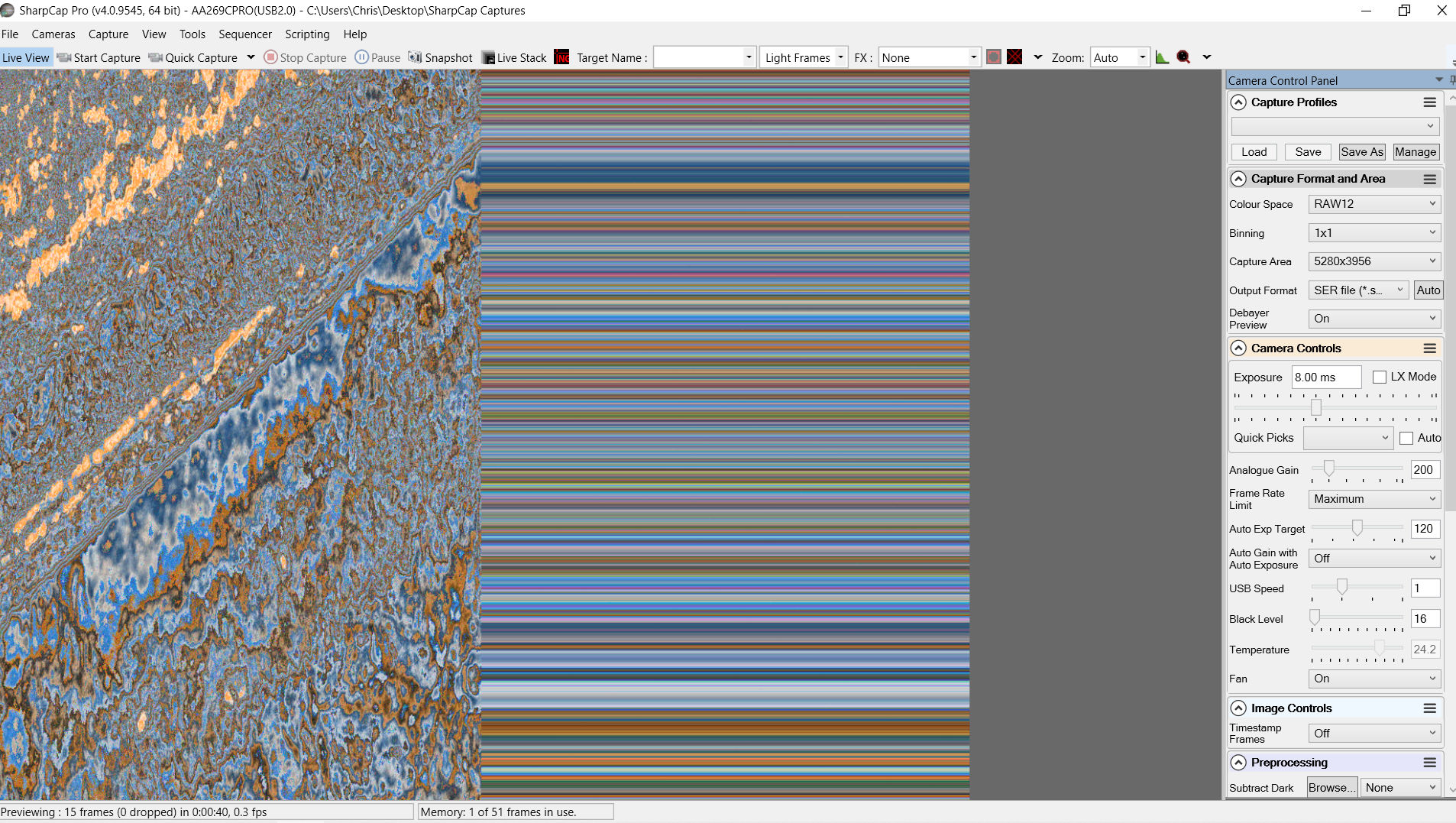1456x823 pixels.
Task: Take a Snapshot from toolbar
Action: tap(440, 57)
